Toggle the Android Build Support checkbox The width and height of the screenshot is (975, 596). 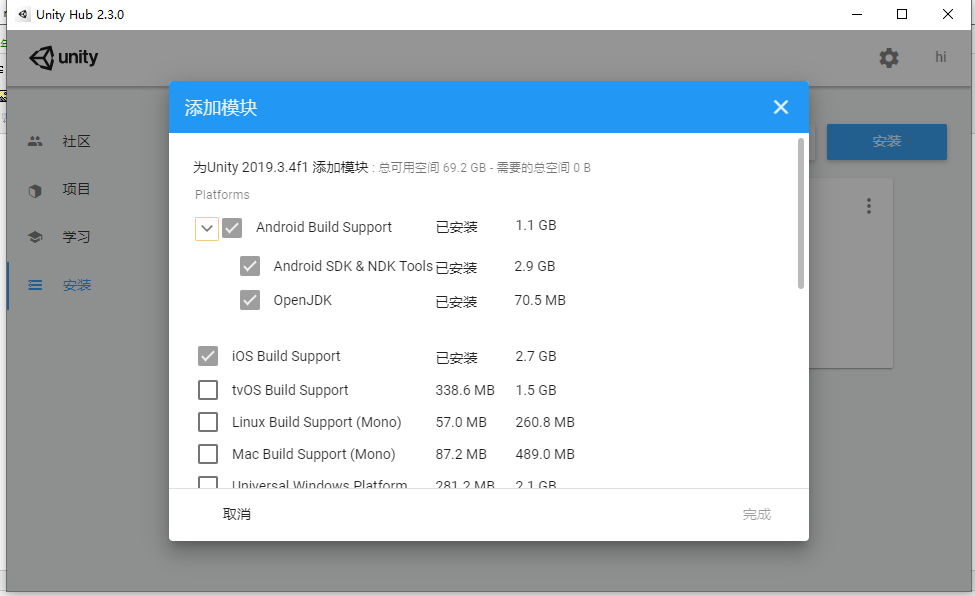click(233, 228)
